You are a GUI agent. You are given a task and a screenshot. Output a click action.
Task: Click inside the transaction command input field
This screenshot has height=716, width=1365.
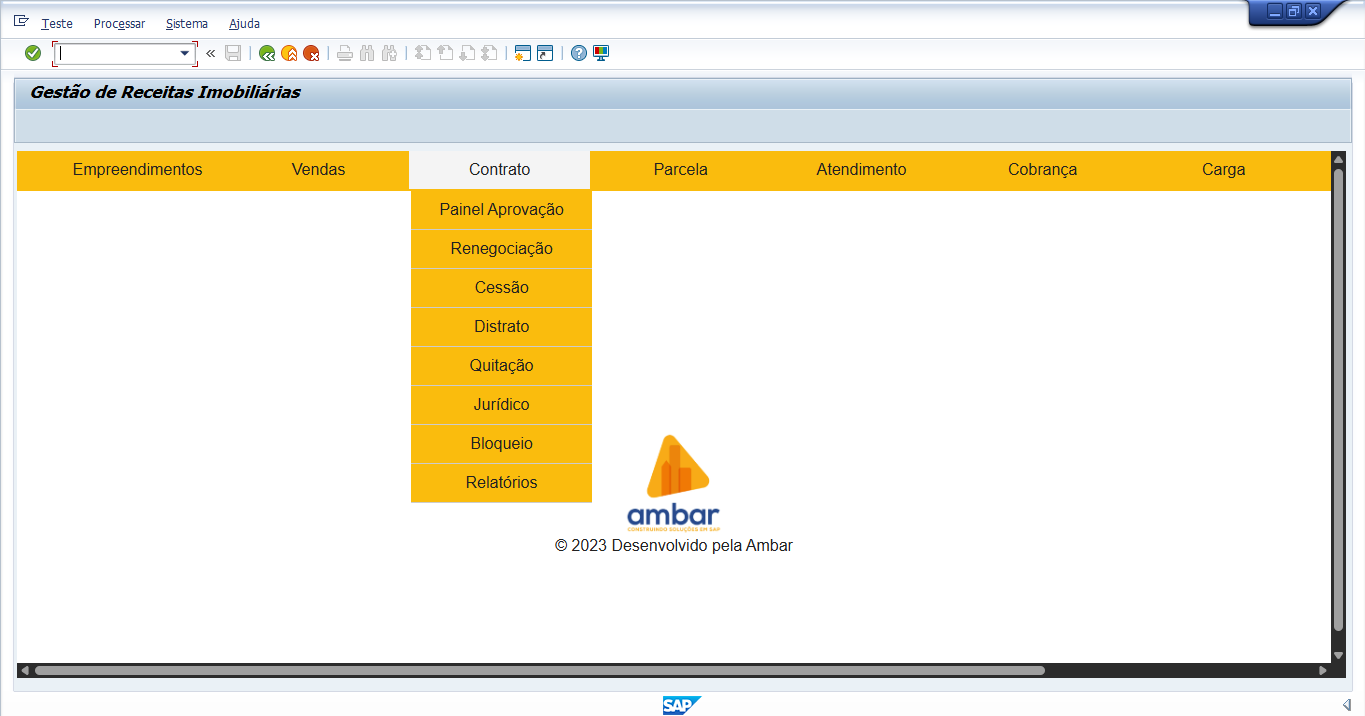click(x=118, y=53)
